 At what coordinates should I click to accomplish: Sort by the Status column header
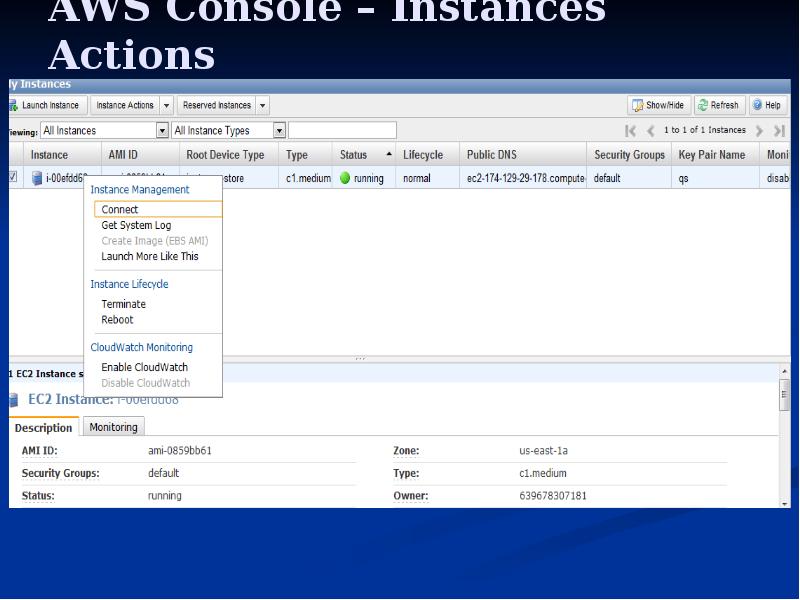click(353, 154)
